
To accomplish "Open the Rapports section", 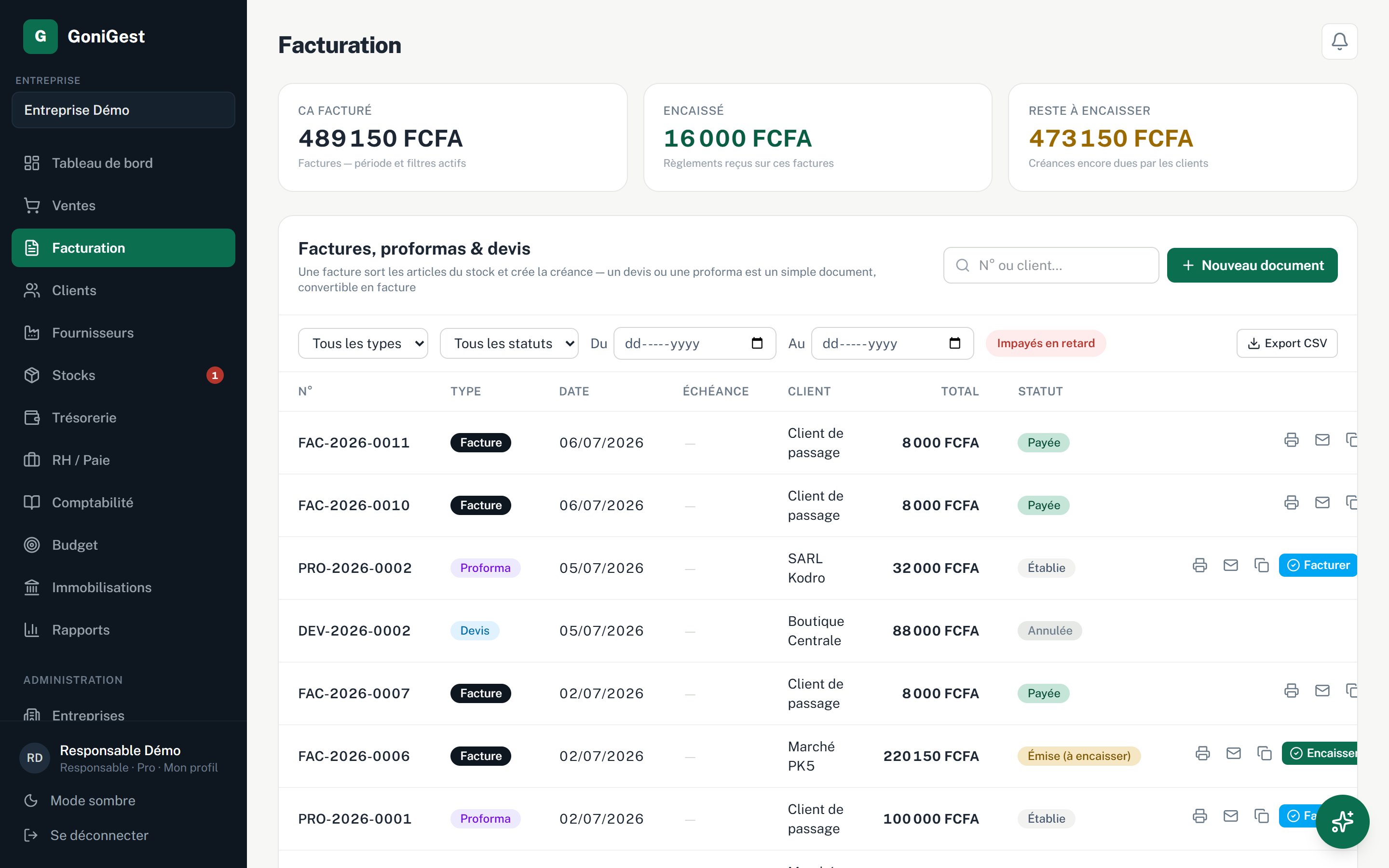I will click(123, 630).
